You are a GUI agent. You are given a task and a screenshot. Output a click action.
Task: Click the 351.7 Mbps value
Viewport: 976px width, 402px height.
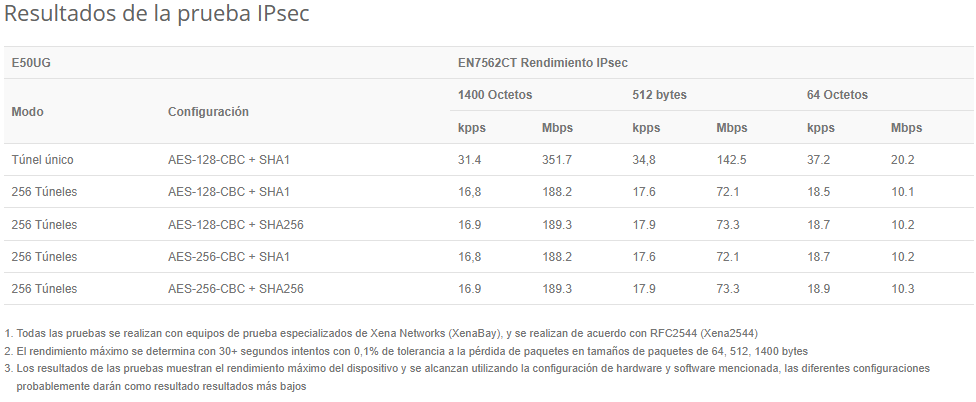[x=557, y=160]
